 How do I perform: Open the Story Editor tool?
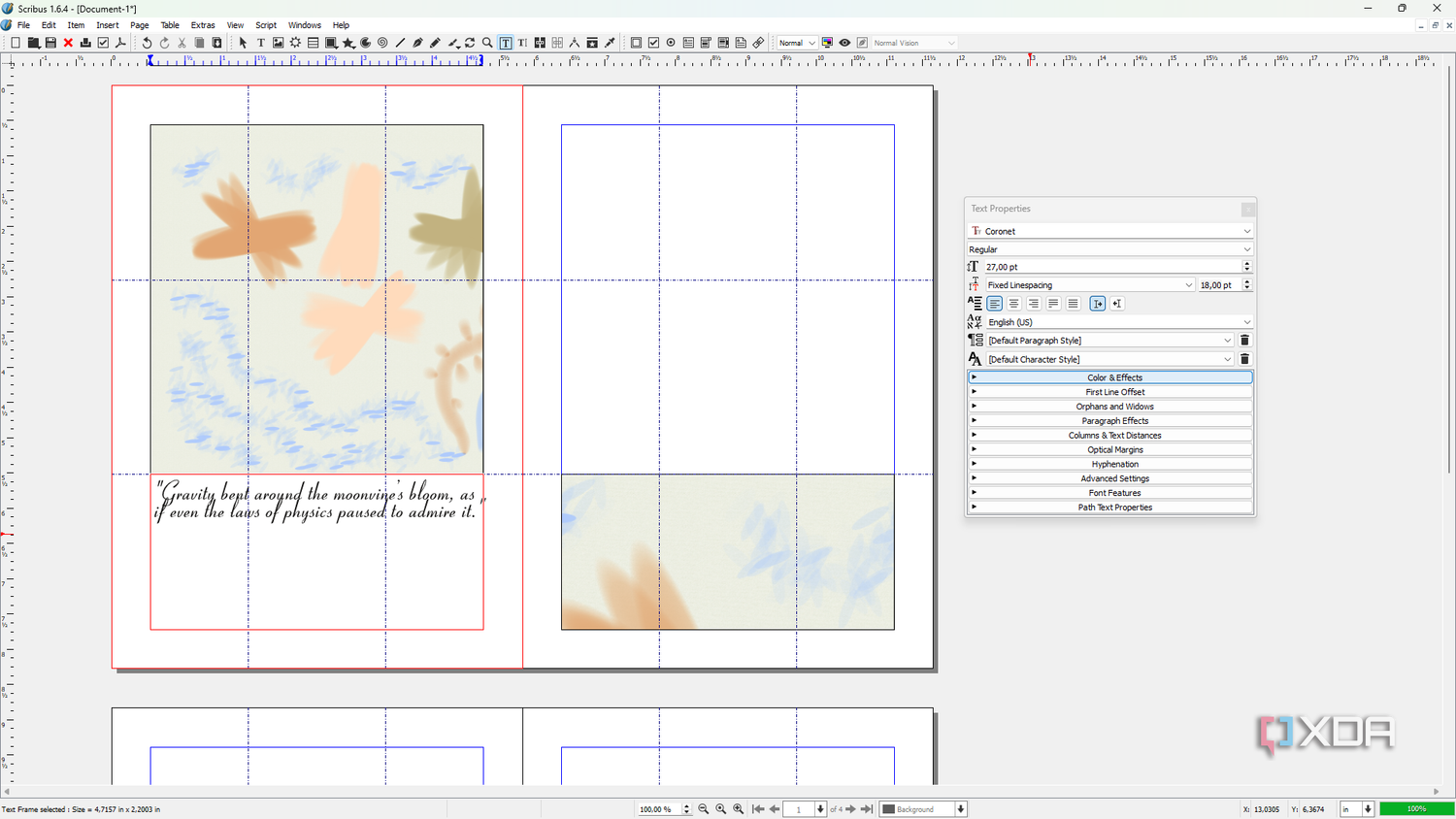[522, 43]
